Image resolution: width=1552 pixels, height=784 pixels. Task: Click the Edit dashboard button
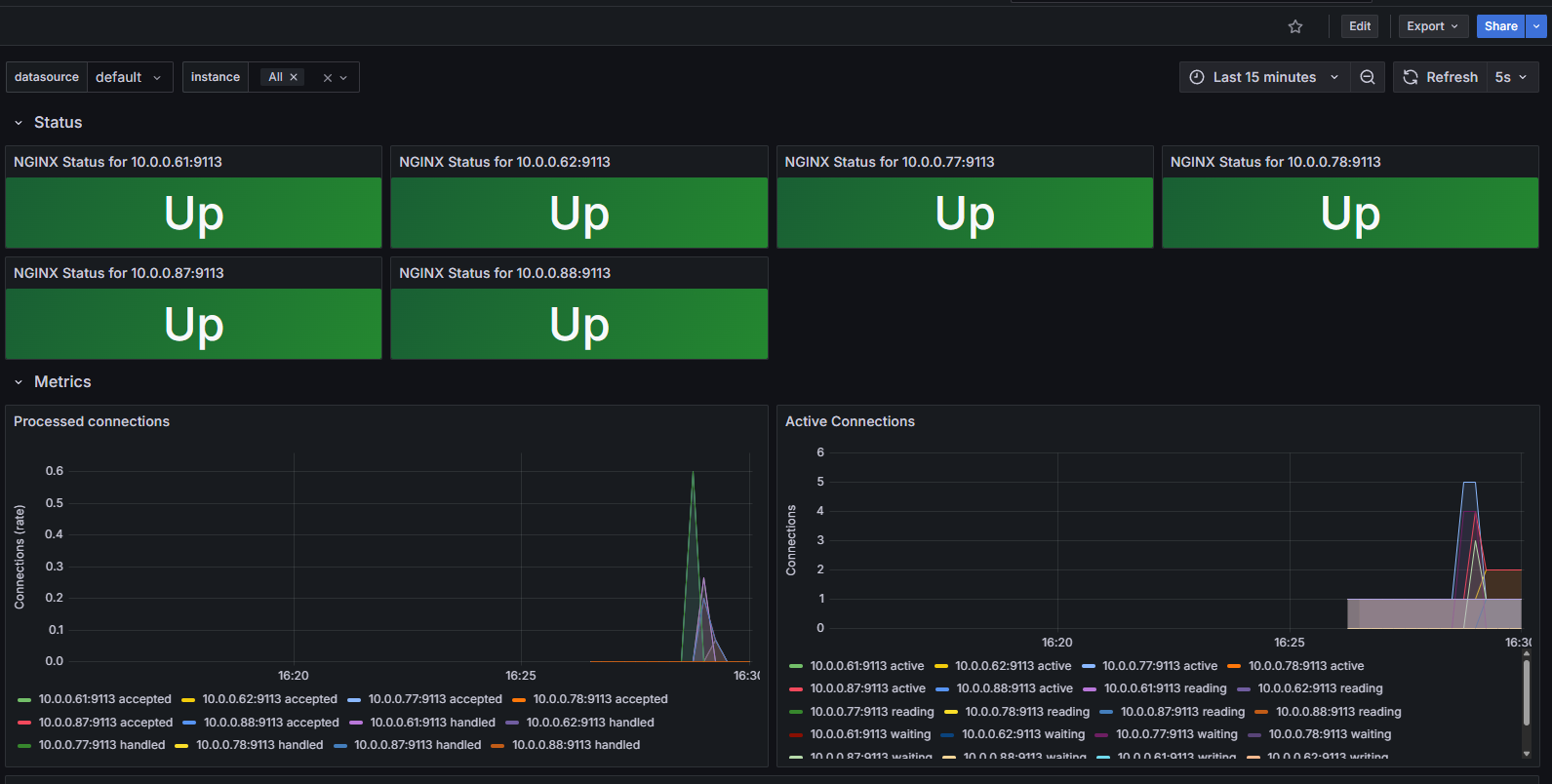pyautogui.click(x=1360, y=26)
